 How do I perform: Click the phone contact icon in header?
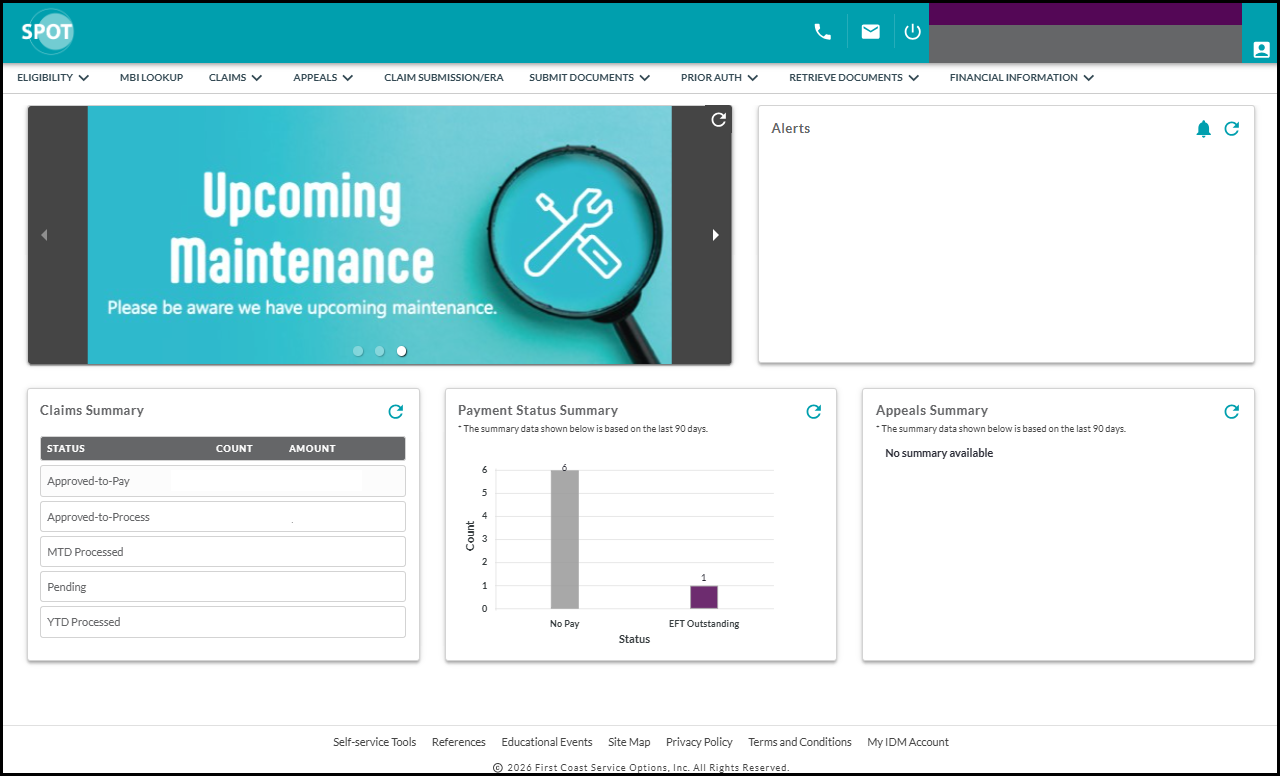822,32
